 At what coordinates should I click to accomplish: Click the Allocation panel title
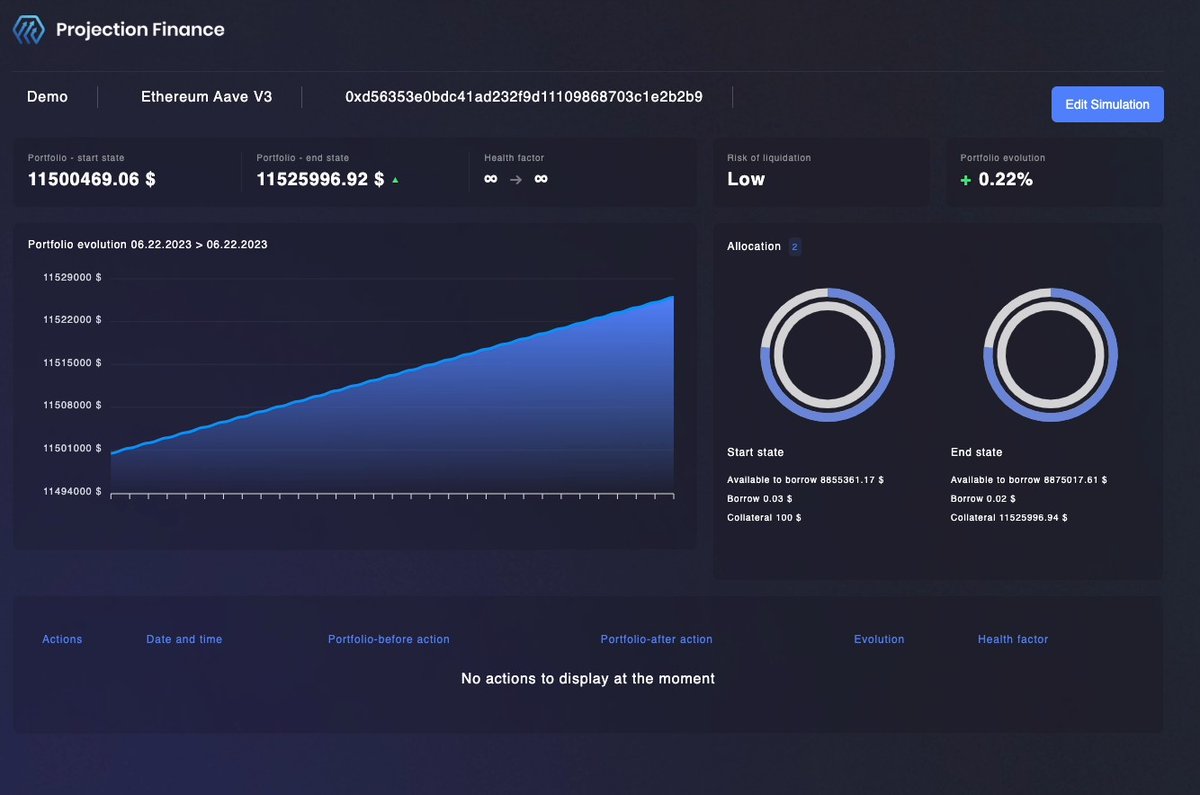tap(754, 247)
